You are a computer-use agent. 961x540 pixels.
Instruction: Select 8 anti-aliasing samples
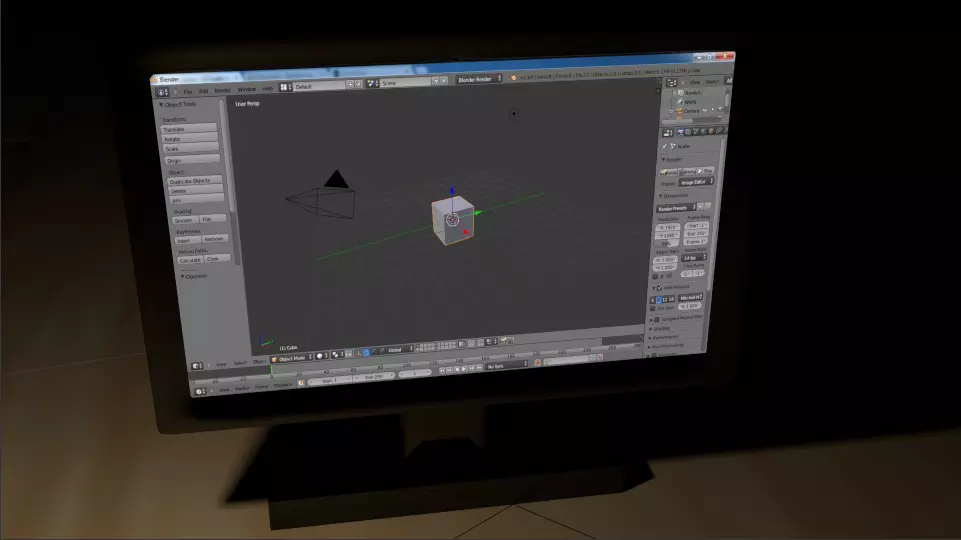tap(658, 299)
